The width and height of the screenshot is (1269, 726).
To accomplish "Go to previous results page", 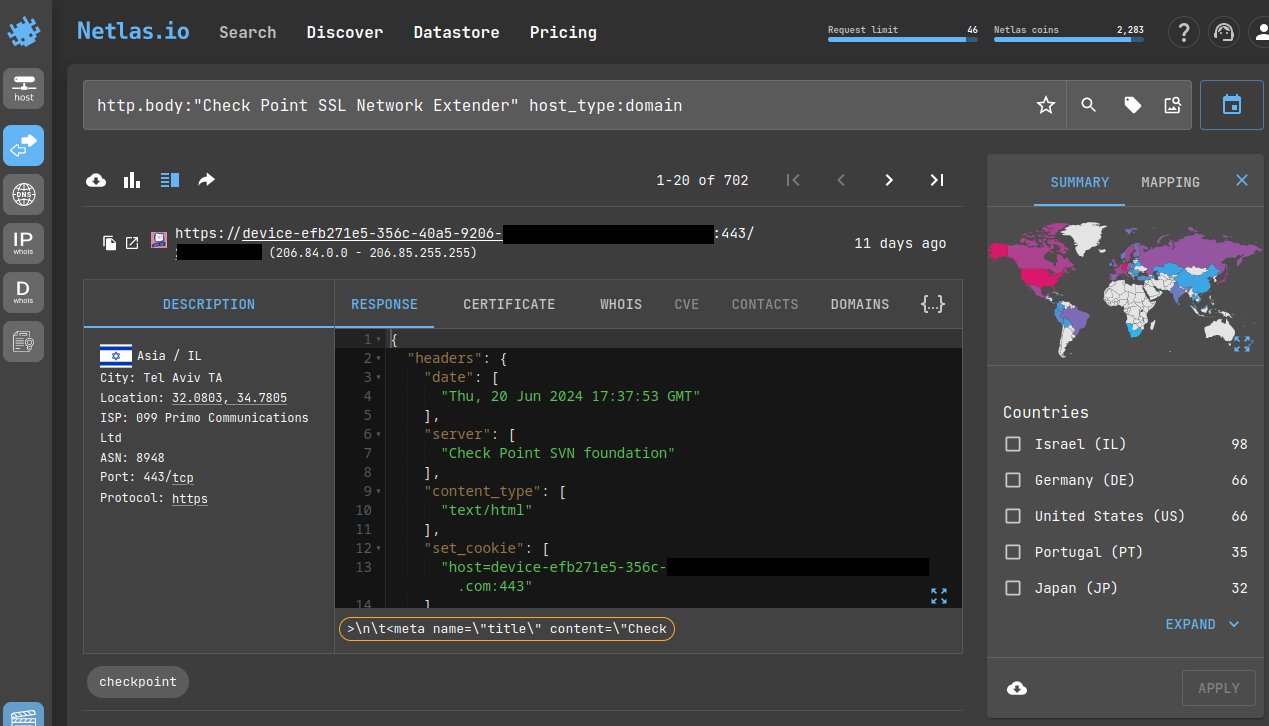I will pos(841,180).
